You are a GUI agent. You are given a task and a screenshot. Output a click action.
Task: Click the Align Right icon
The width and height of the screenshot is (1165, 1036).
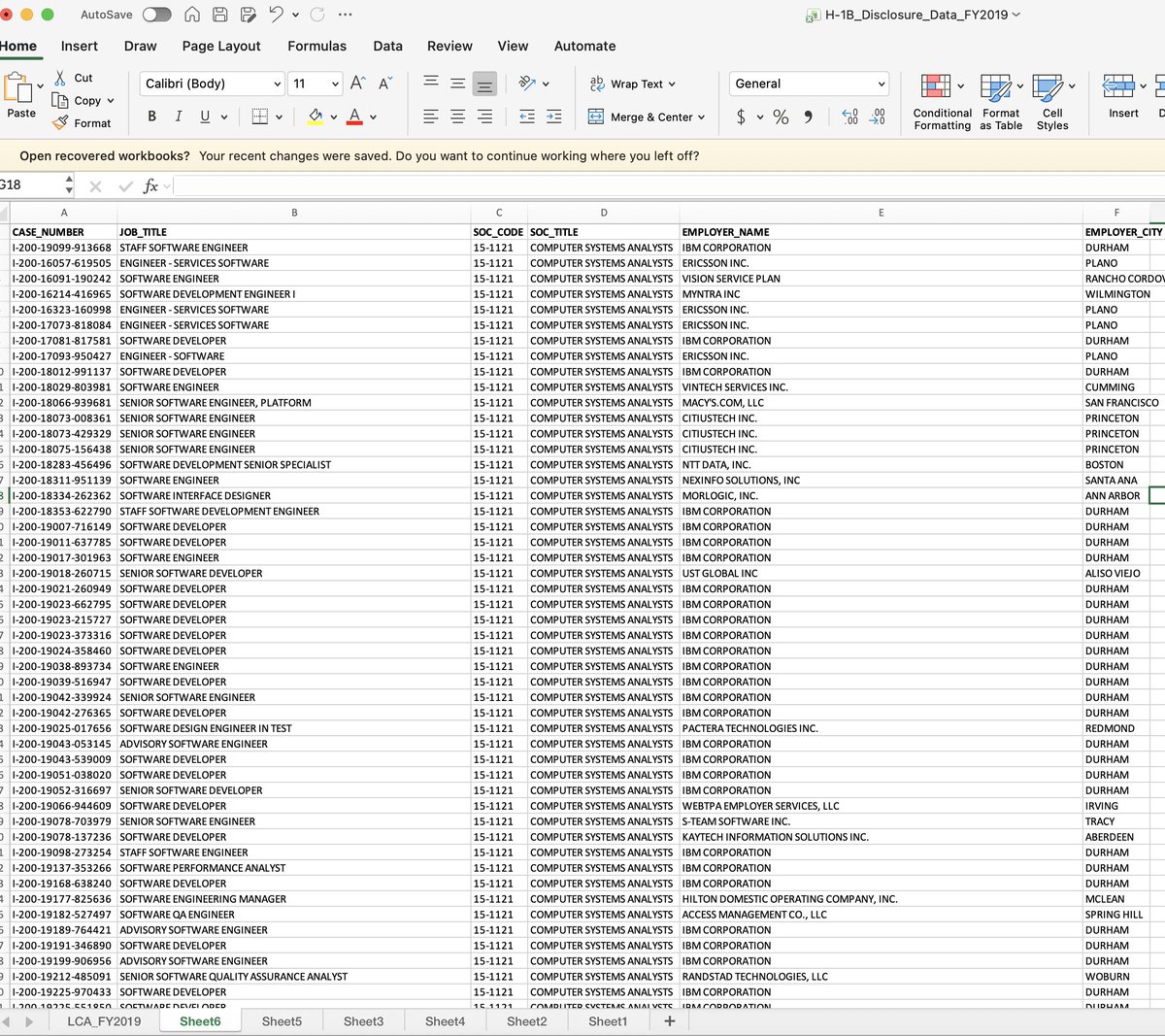click(484, 117)
